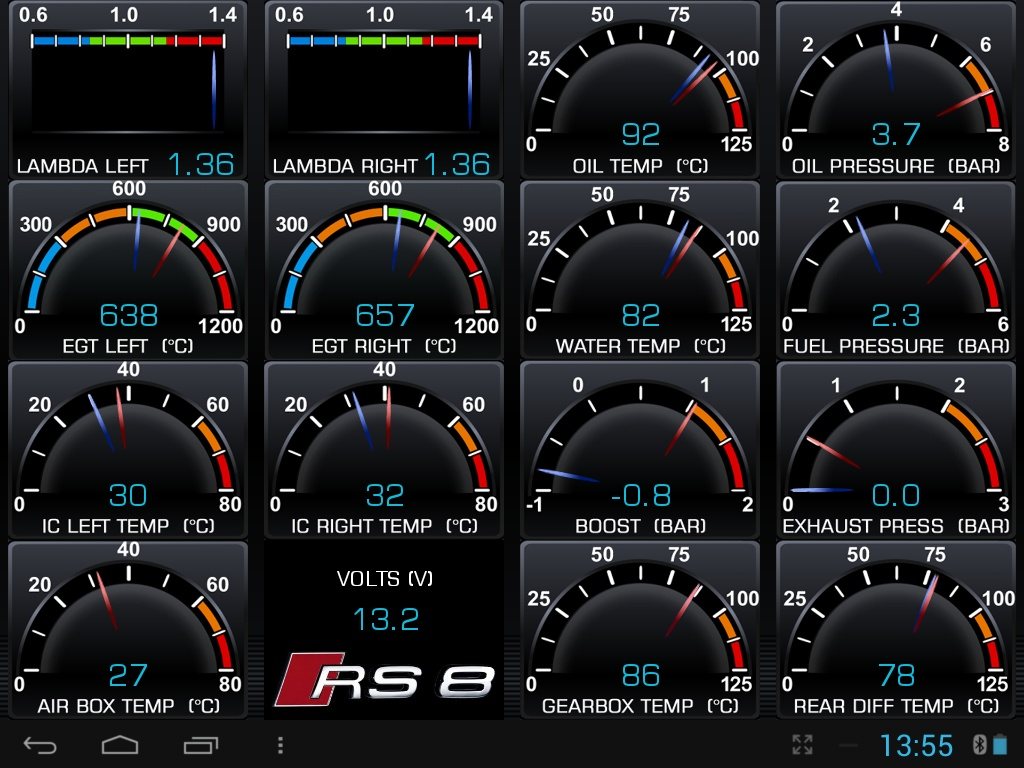The height and width of the screenshot is (768, 1024).
Task: Tap the Oil Pressure value 3.7
Action: click(x=896, y=135)
